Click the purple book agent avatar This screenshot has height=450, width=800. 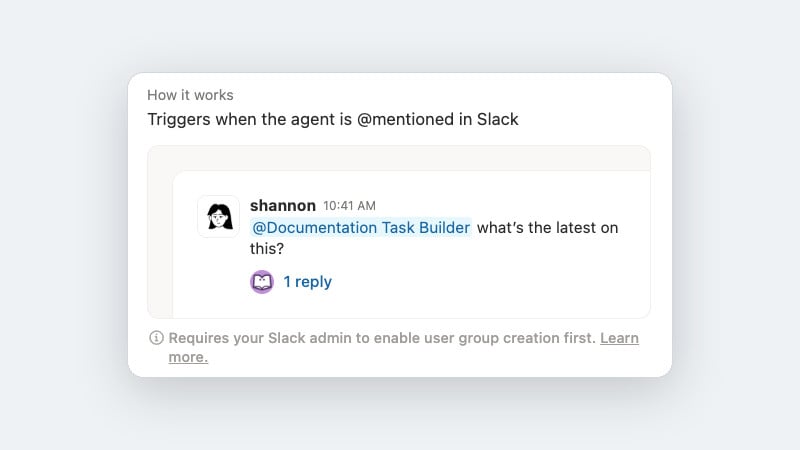coord(262,282)
